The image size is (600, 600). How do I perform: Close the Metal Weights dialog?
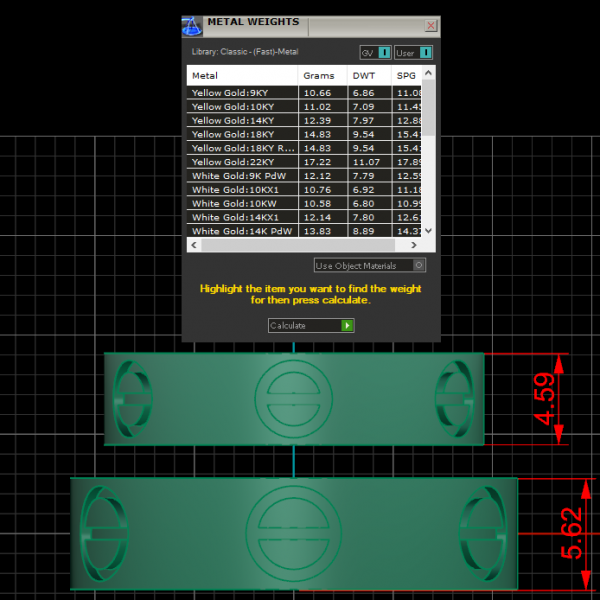click(x=431, y=26)
